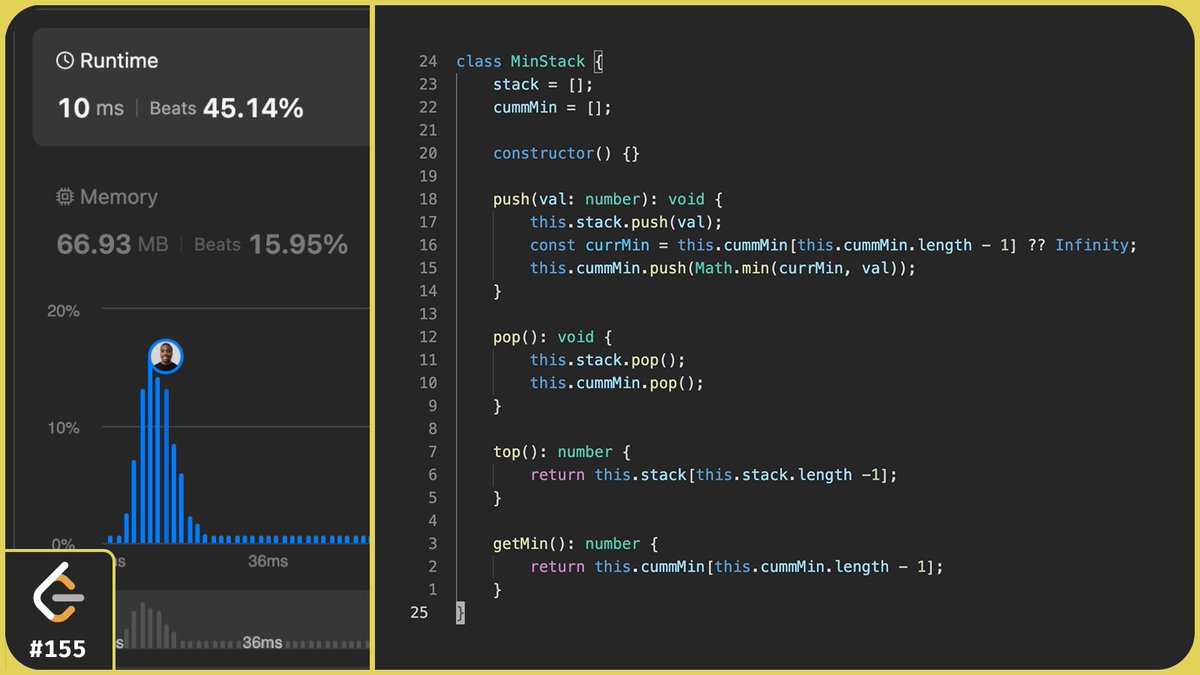The height and width of the screenshot is (675, 1200).
Task: Click the "36ms" label in the mini overview chart
Action: [262, 642]
